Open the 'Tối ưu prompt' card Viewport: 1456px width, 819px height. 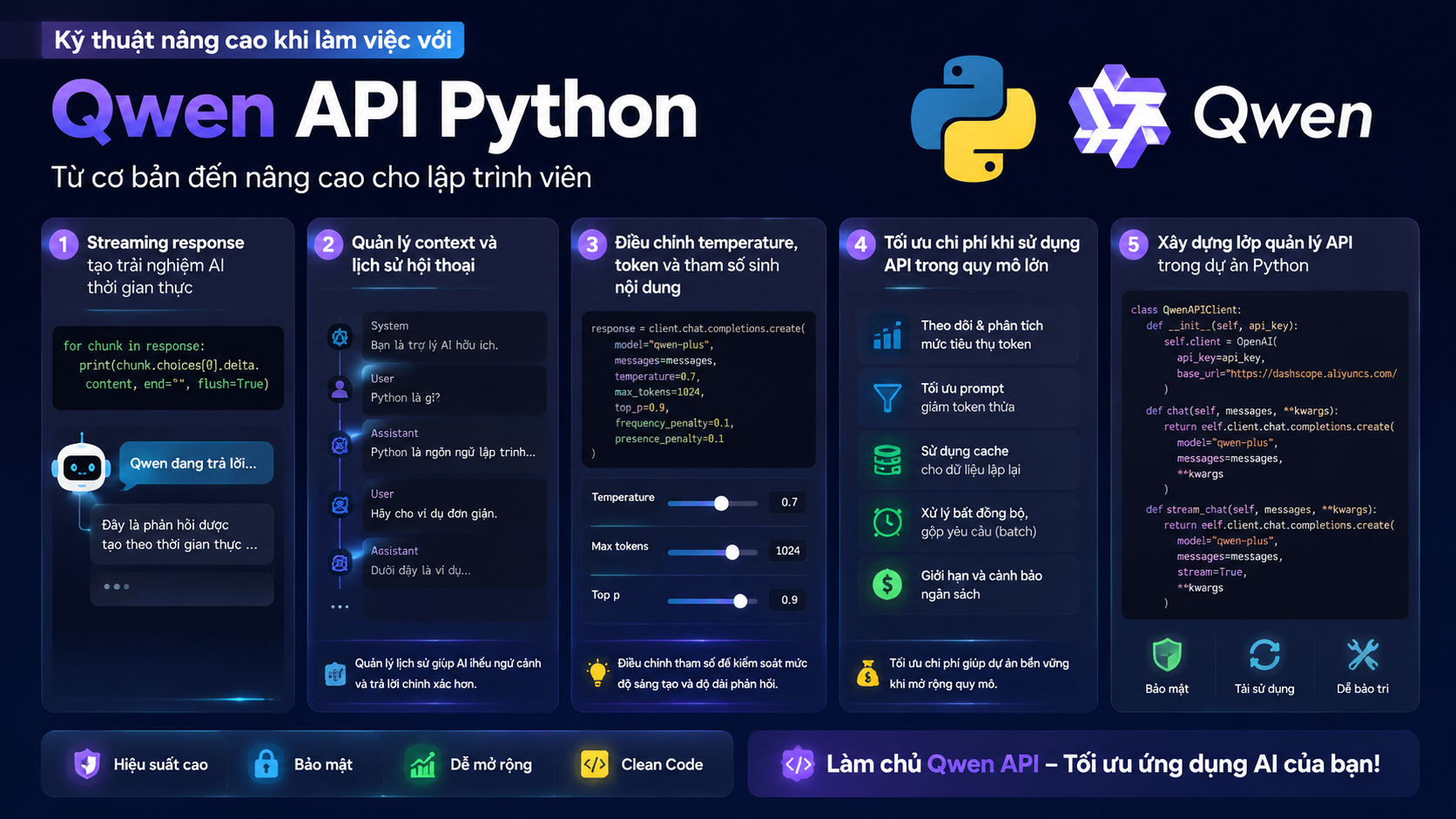pyautogui.click(x=968, y=398)
